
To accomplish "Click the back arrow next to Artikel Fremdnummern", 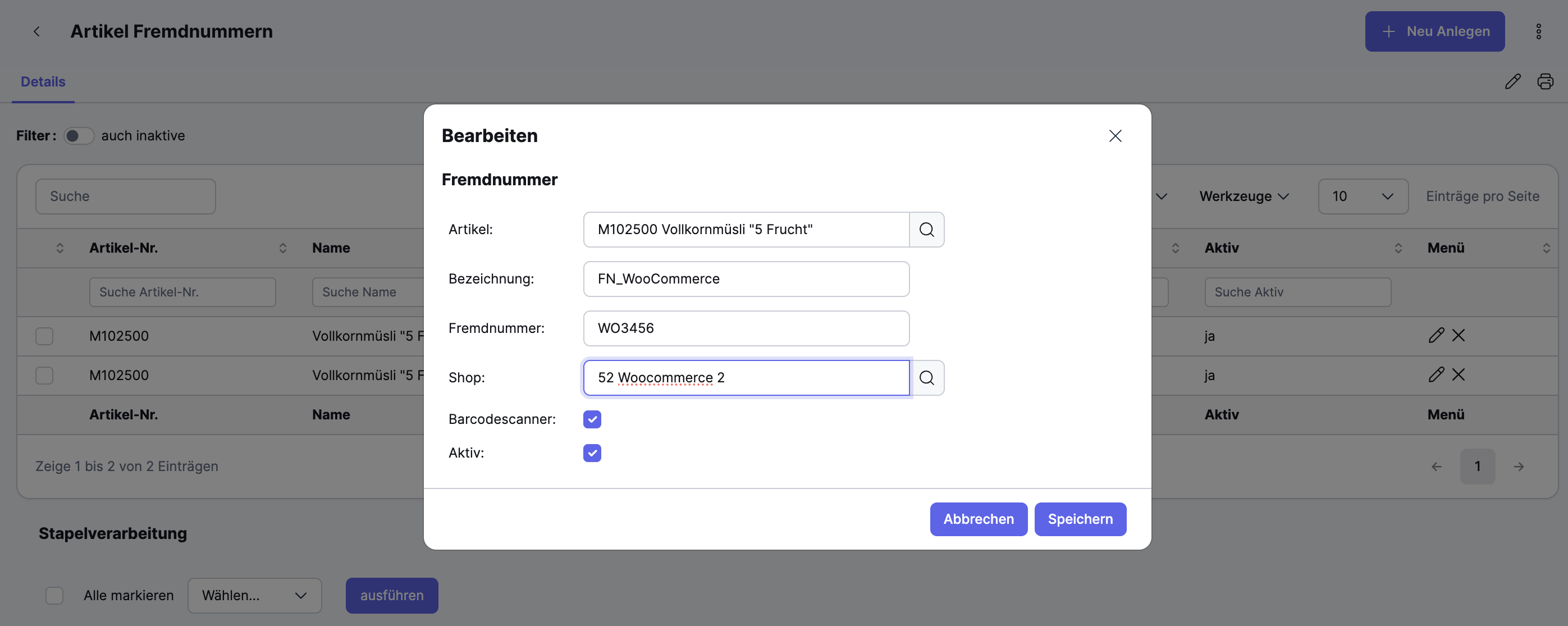I will pyautogui.click(x=36, y=31).
